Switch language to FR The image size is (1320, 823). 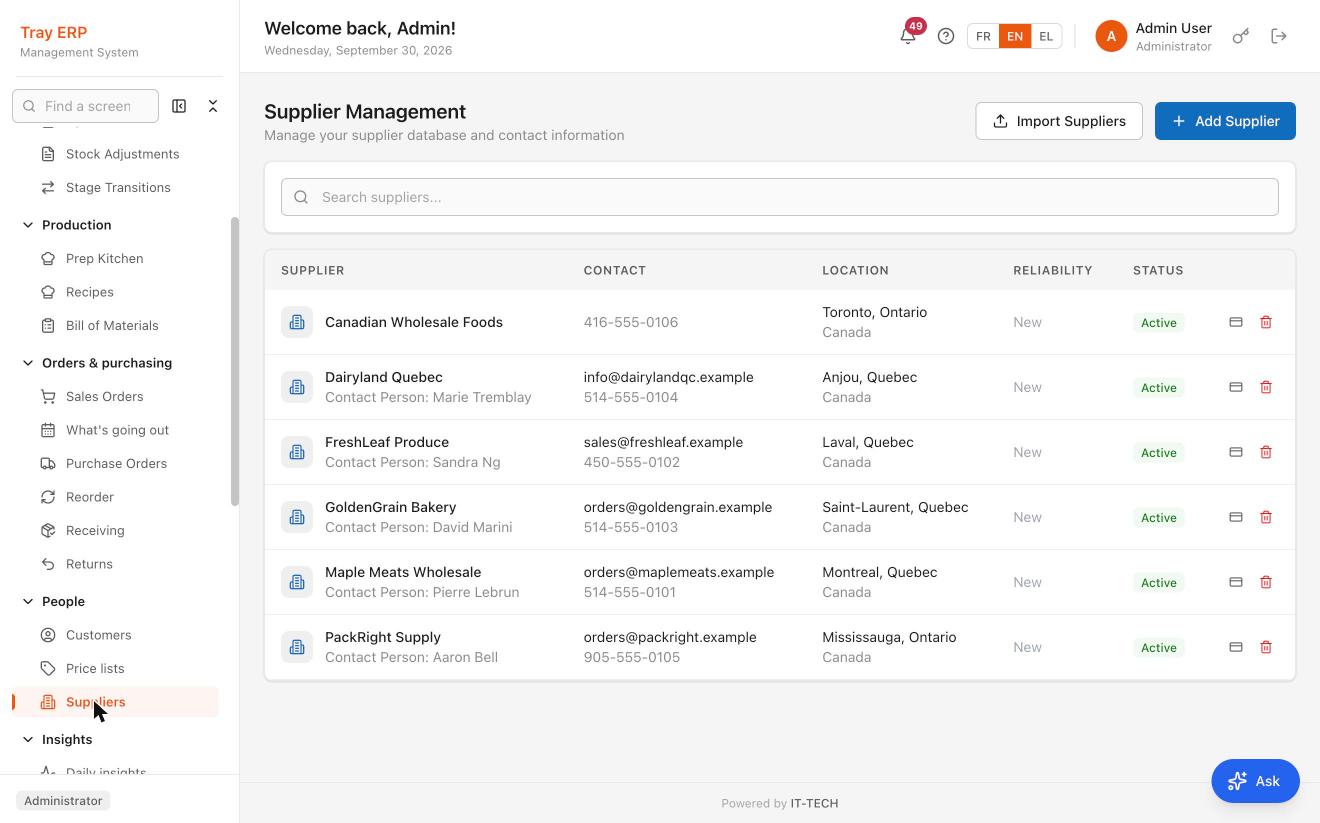(983, 36)
